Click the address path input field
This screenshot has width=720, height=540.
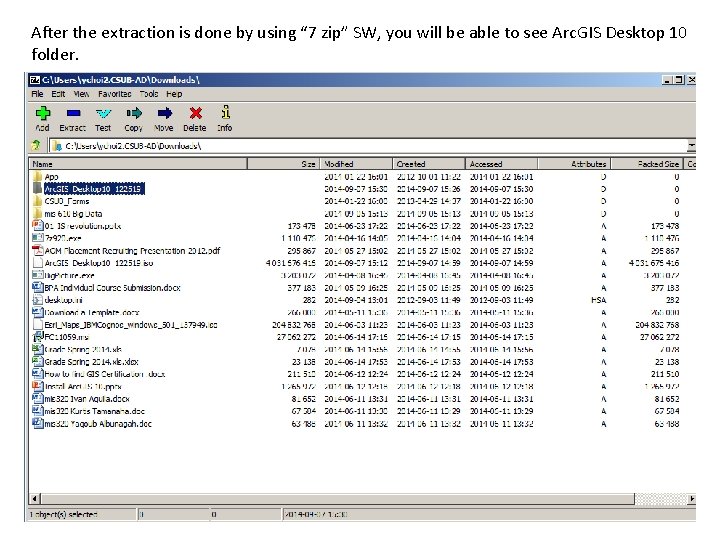[367, 146]
